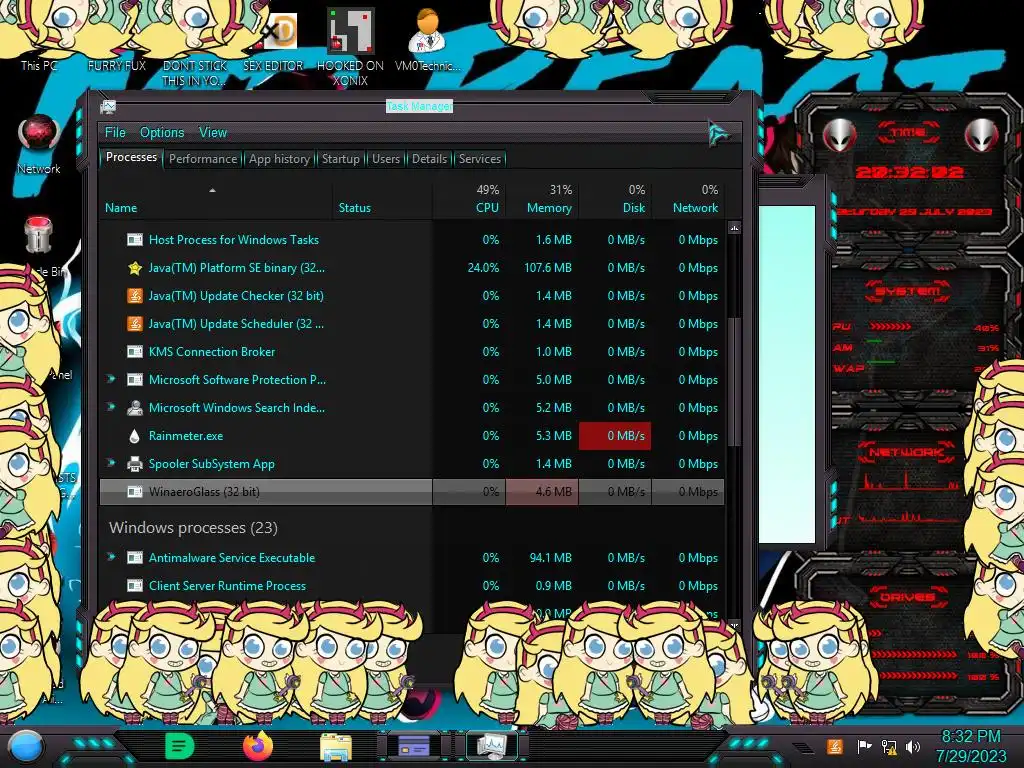Open the Network desktop icon
The width and height of the screenshot is (1024, 768).
coord(39,144)
